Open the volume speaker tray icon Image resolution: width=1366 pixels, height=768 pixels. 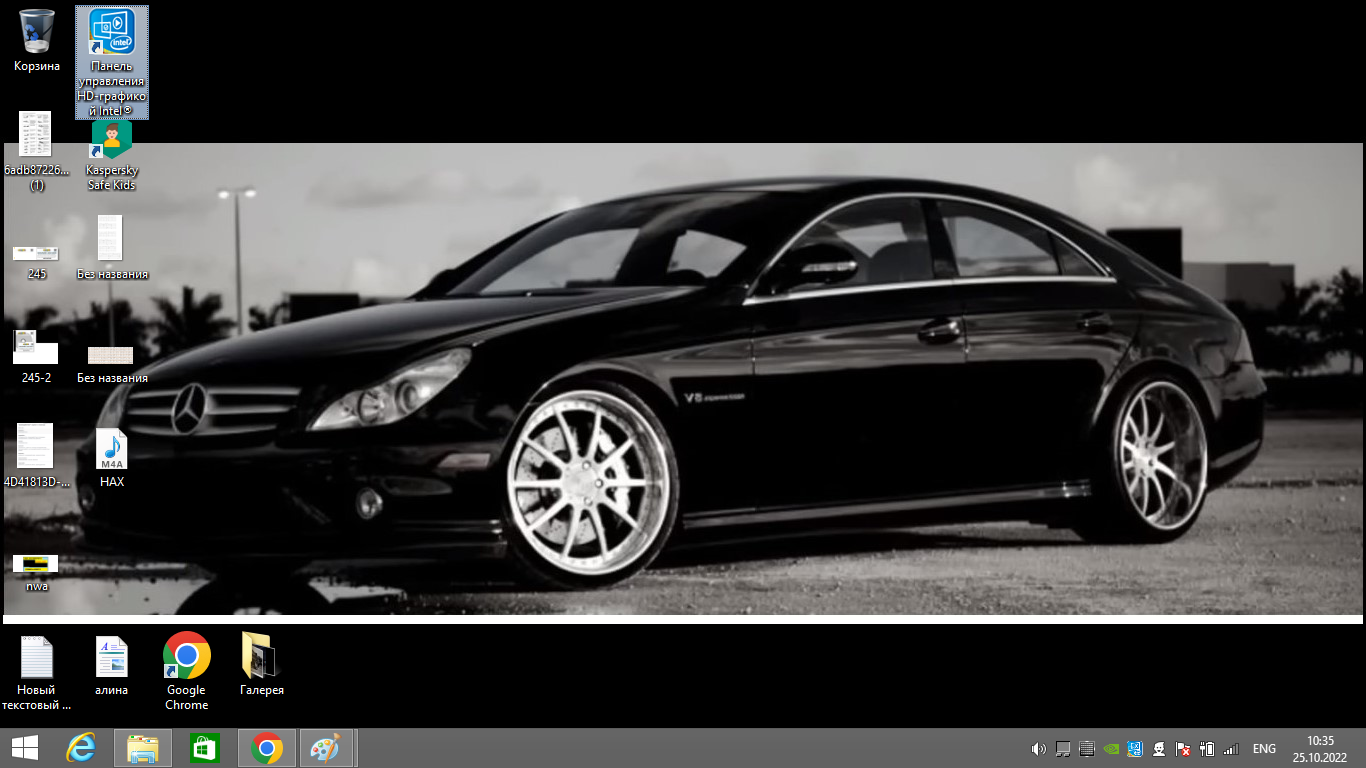pos(1038,749)
